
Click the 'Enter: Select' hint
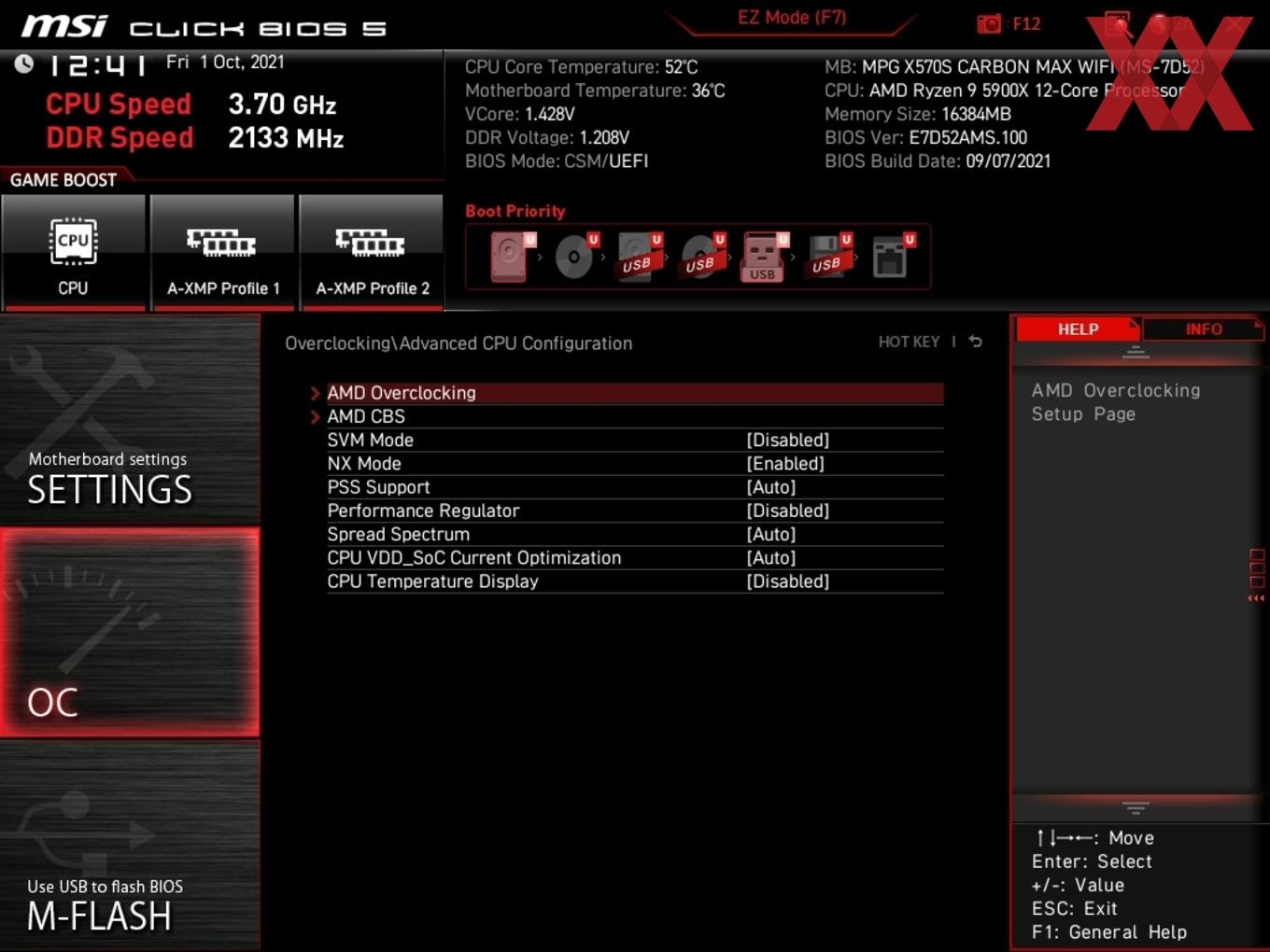(1092, 861)
